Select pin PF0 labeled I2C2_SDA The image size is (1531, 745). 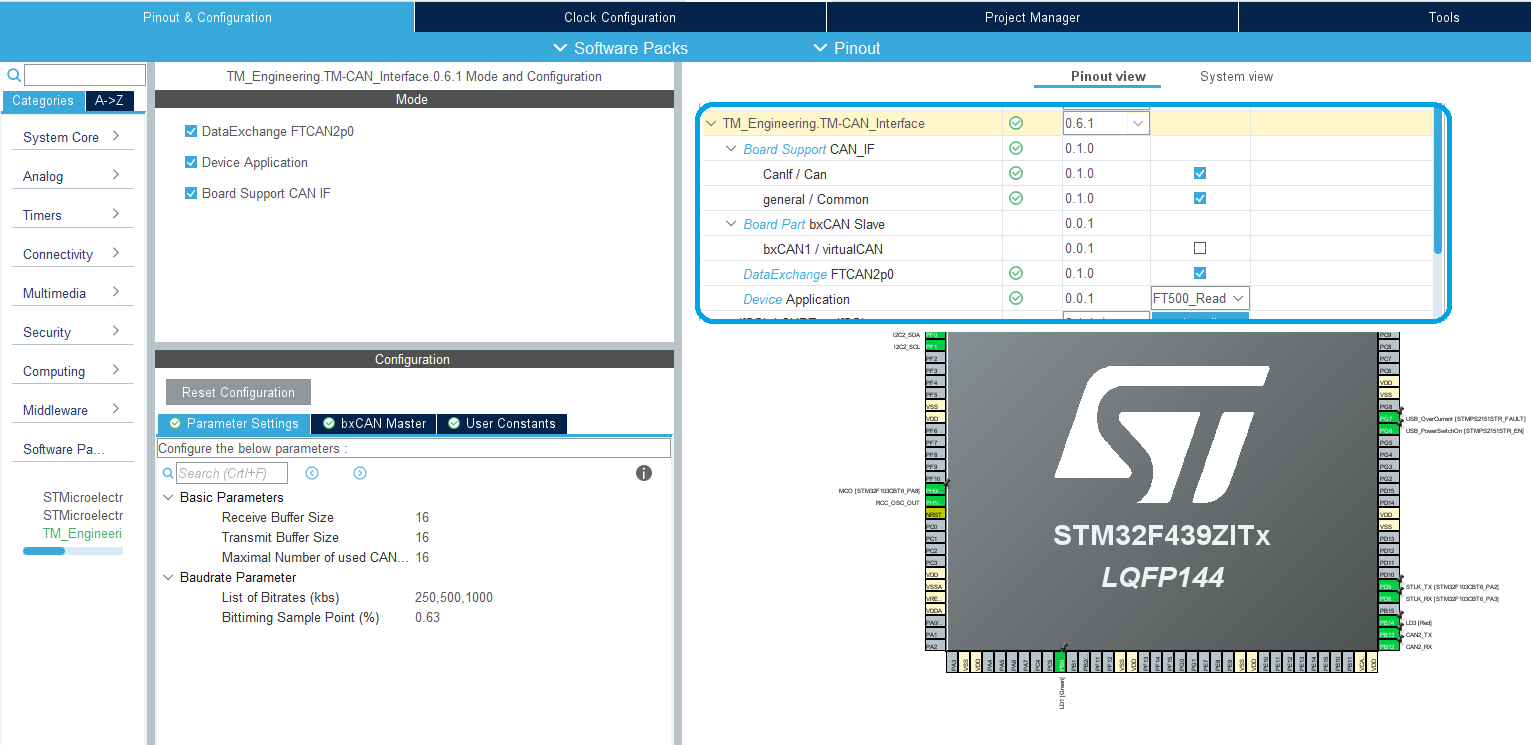click(x=933, y=334)
